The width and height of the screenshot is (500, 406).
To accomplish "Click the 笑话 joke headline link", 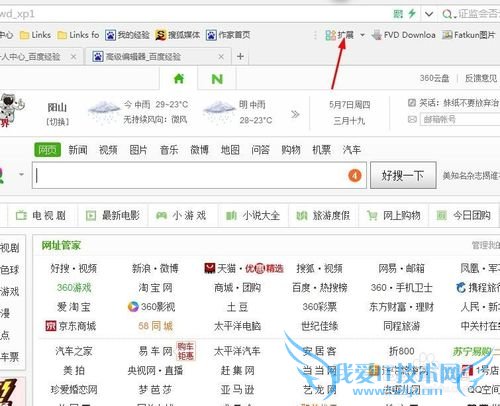I will (x=459, y=103).
